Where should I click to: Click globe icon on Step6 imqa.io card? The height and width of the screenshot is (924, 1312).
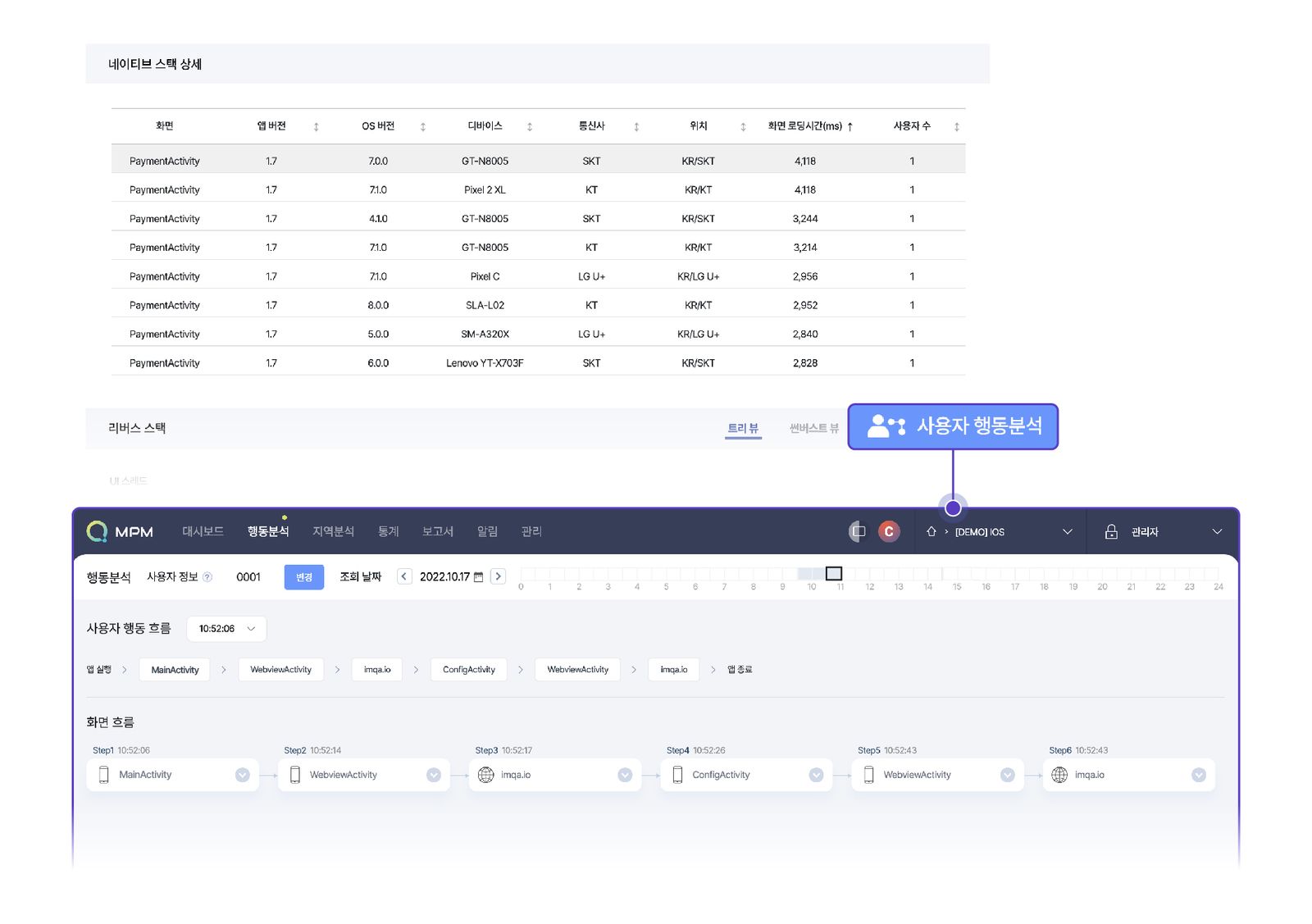tap(1059, 775)
